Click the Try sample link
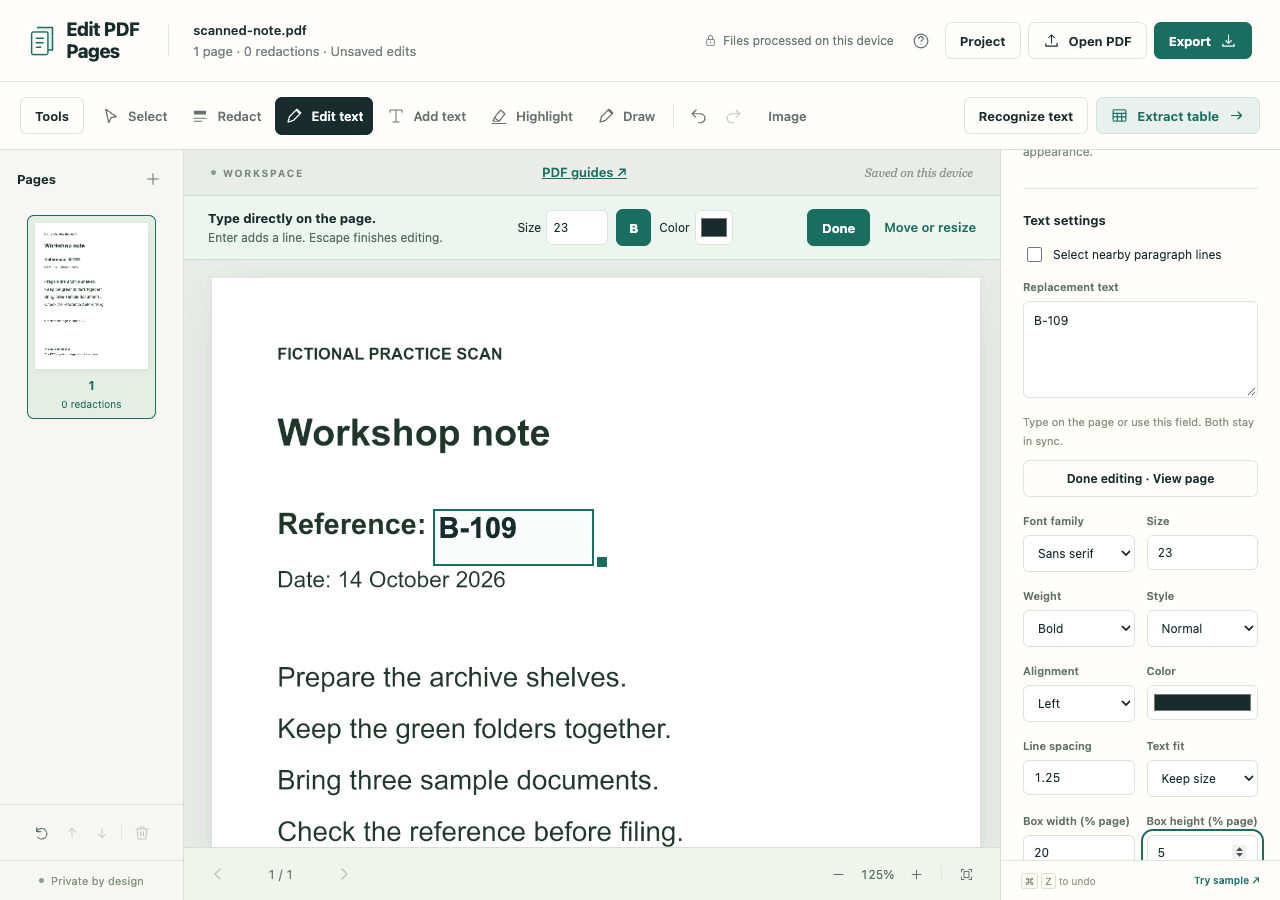The width and height of the screenshot is (1280, 900). tap(1227, 881)
